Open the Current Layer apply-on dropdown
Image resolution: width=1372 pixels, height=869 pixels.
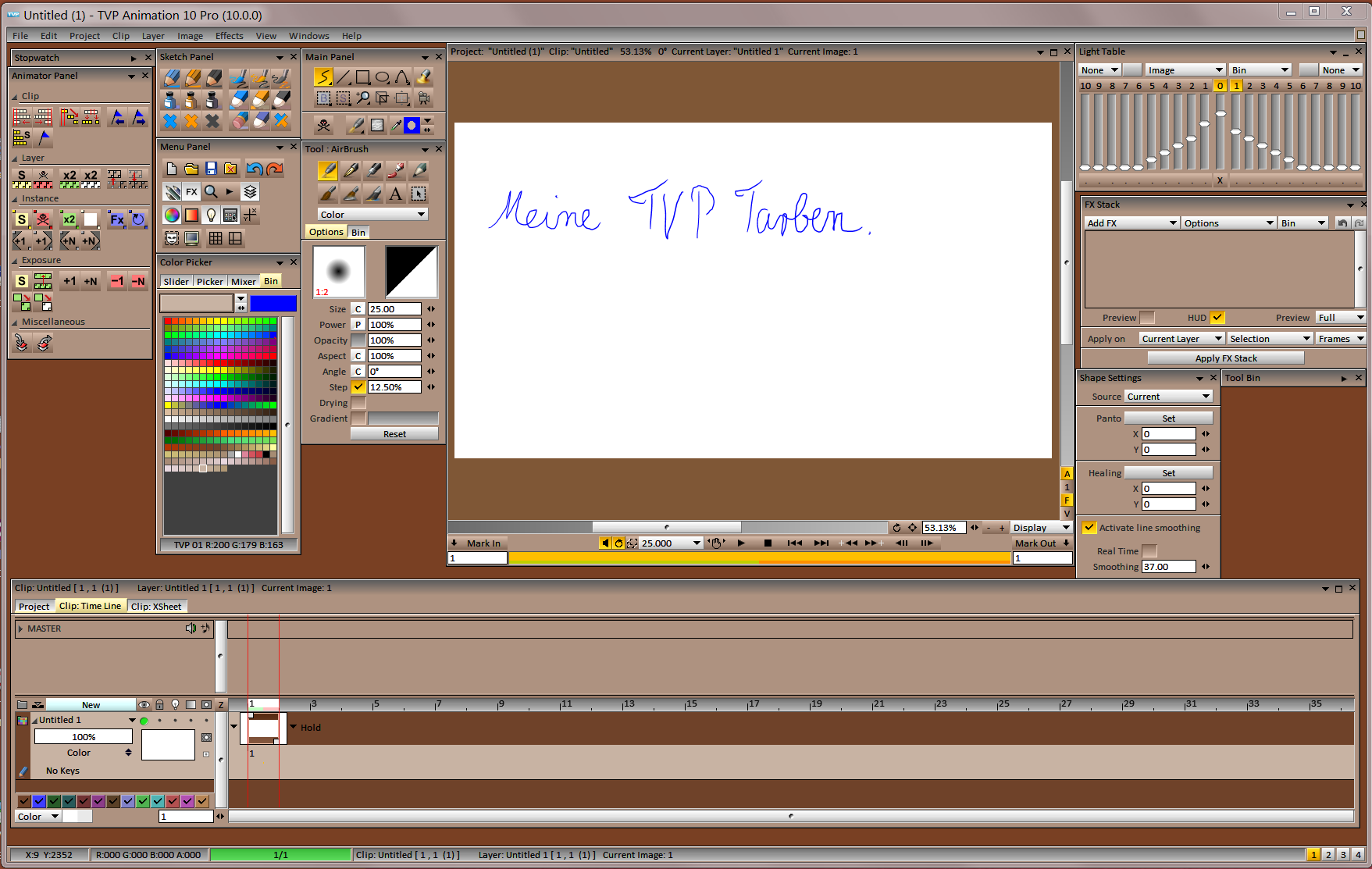1181,338
